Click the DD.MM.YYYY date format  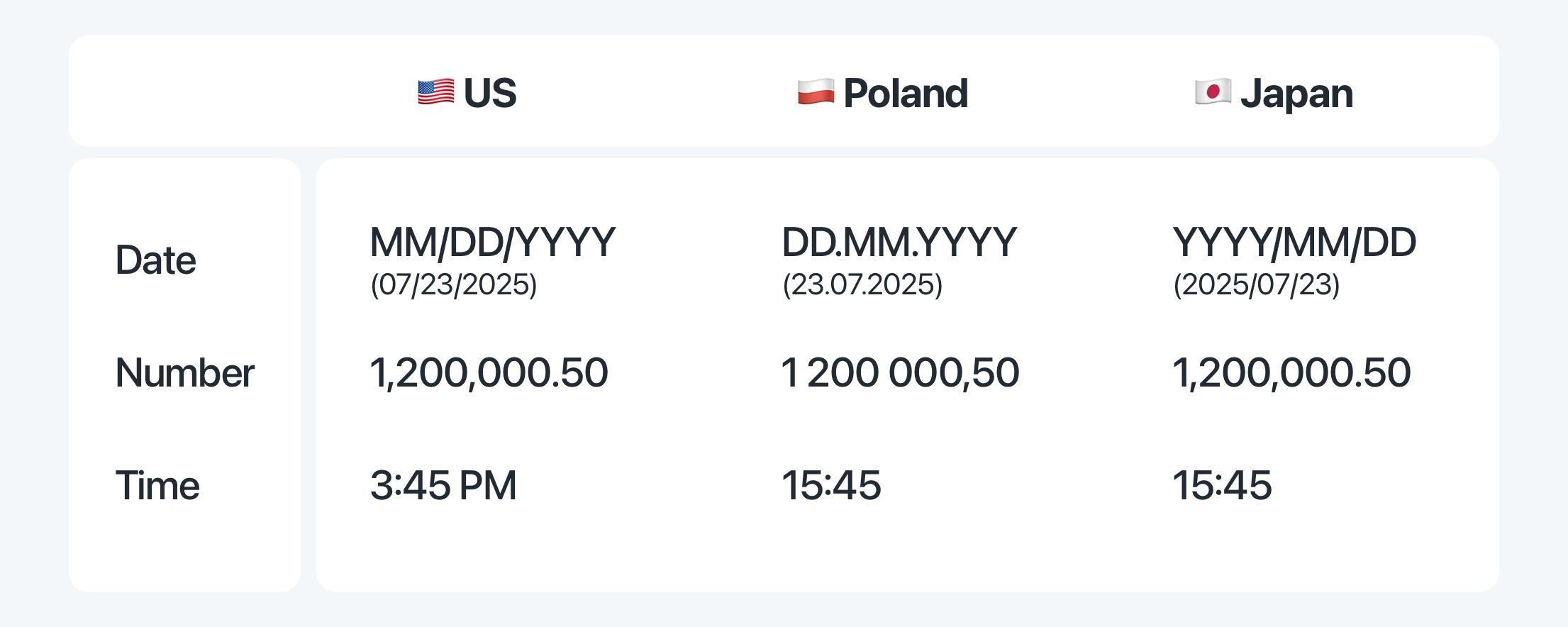click(899, 243)
